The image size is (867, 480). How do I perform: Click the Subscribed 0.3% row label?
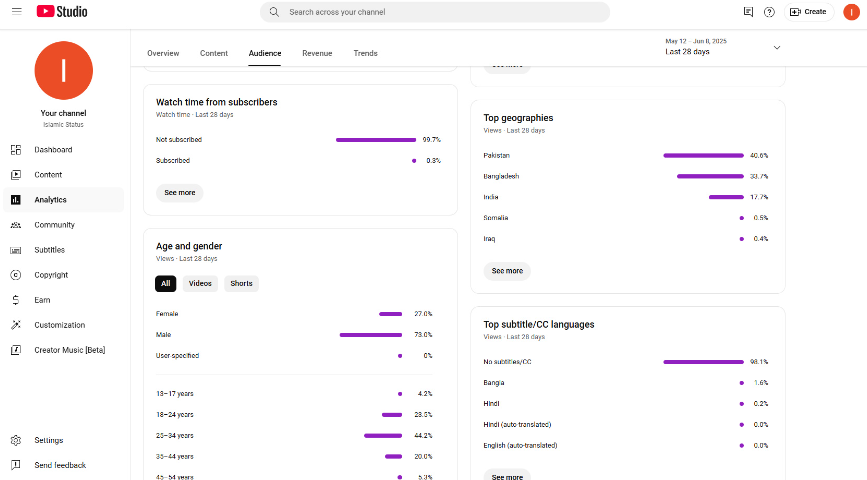pyautogui.click(x=173, y=160)
